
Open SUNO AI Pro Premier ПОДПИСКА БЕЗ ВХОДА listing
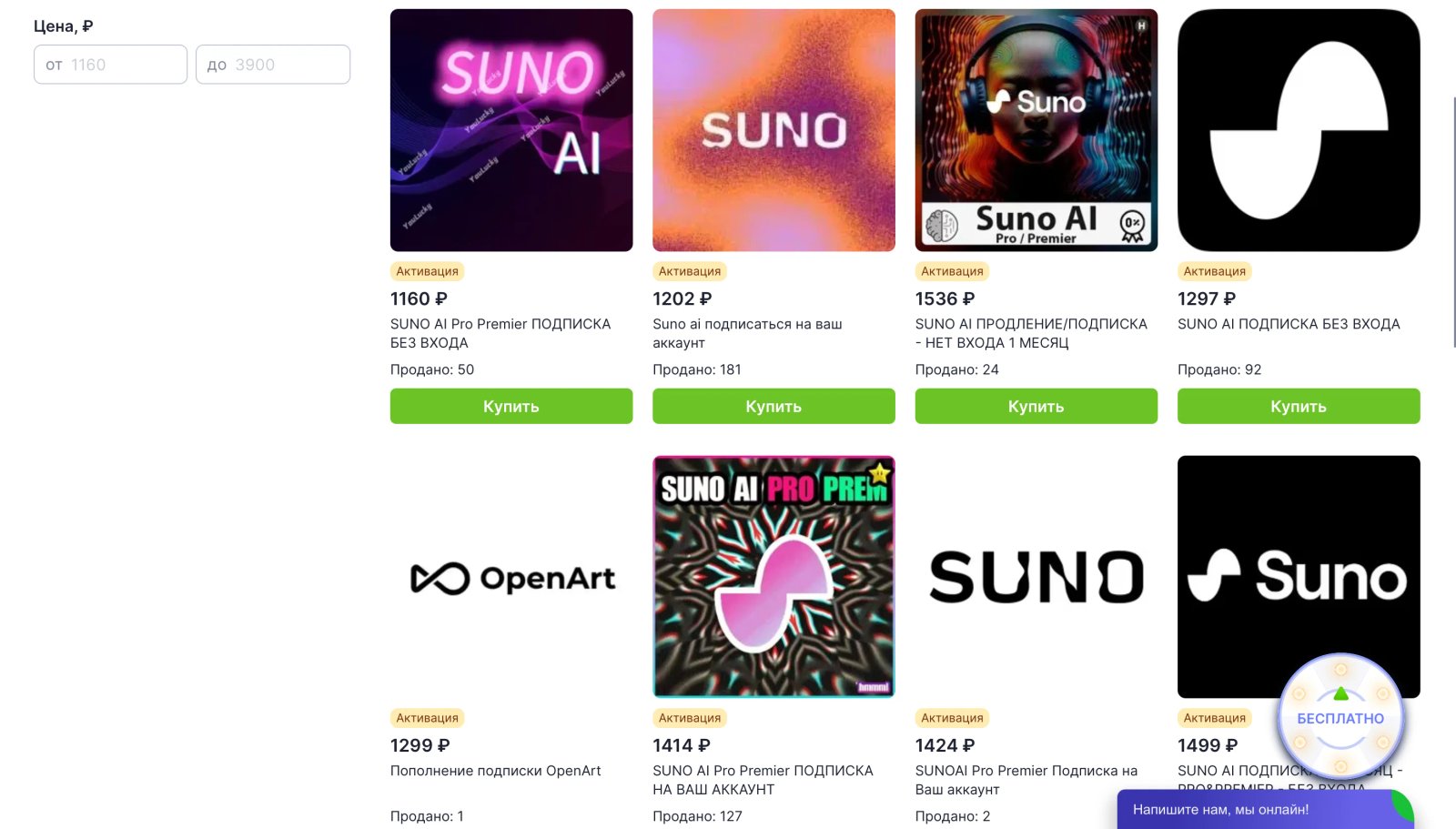(500, 333)
